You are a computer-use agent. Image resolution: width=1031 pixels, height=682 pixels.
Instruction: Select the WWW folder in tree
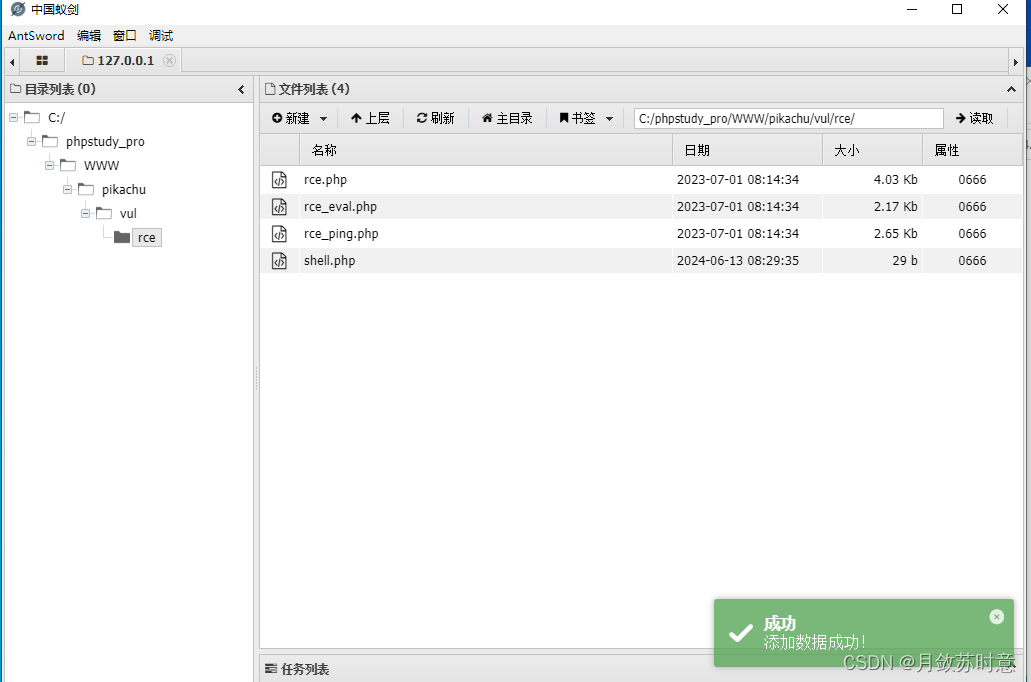coord(101,165)
